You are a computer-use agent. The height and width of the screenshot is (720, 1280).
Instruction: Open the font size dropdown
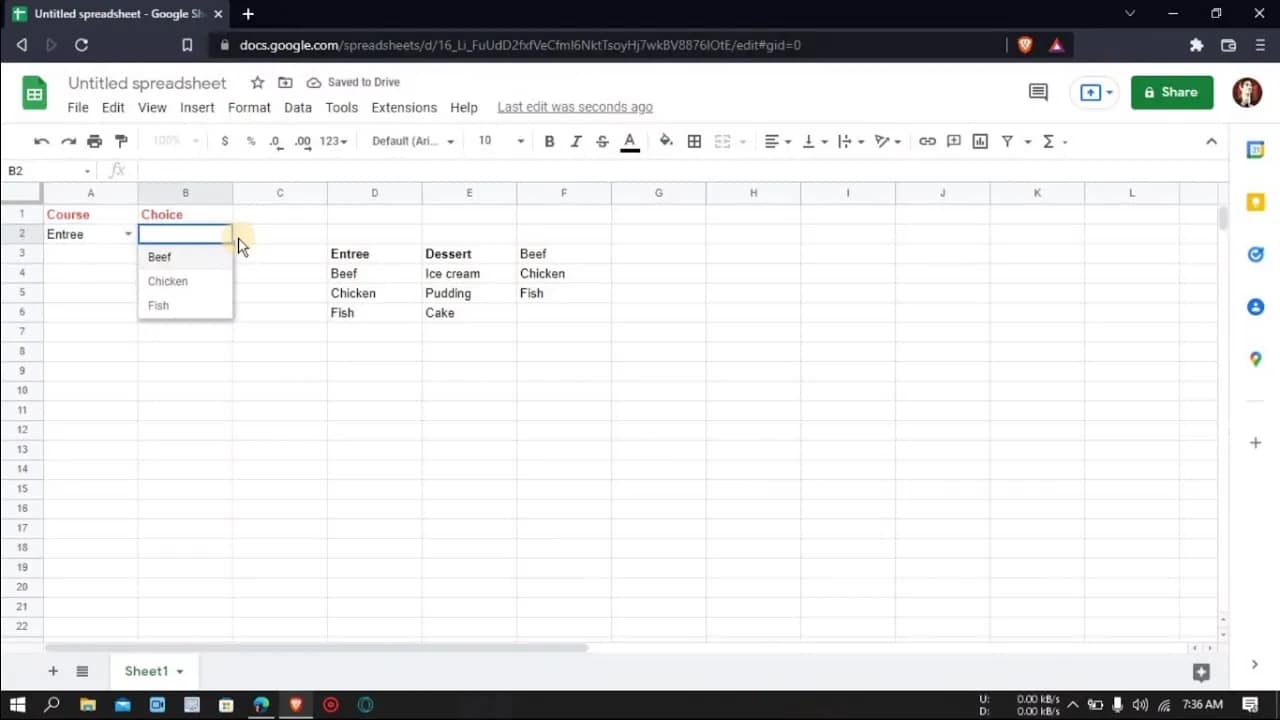(x=498, y=141)
